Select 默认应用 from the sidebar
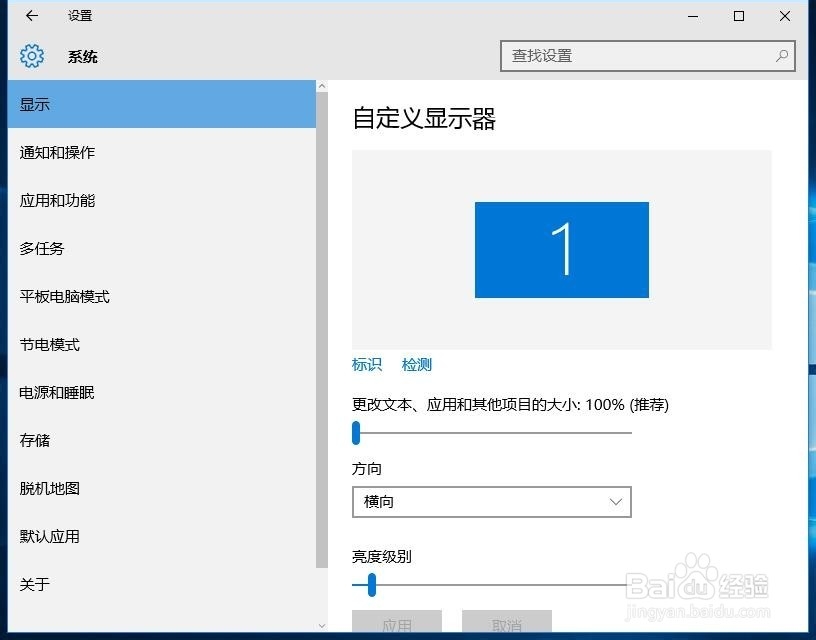The image size is (816, 640). [48, 536]
